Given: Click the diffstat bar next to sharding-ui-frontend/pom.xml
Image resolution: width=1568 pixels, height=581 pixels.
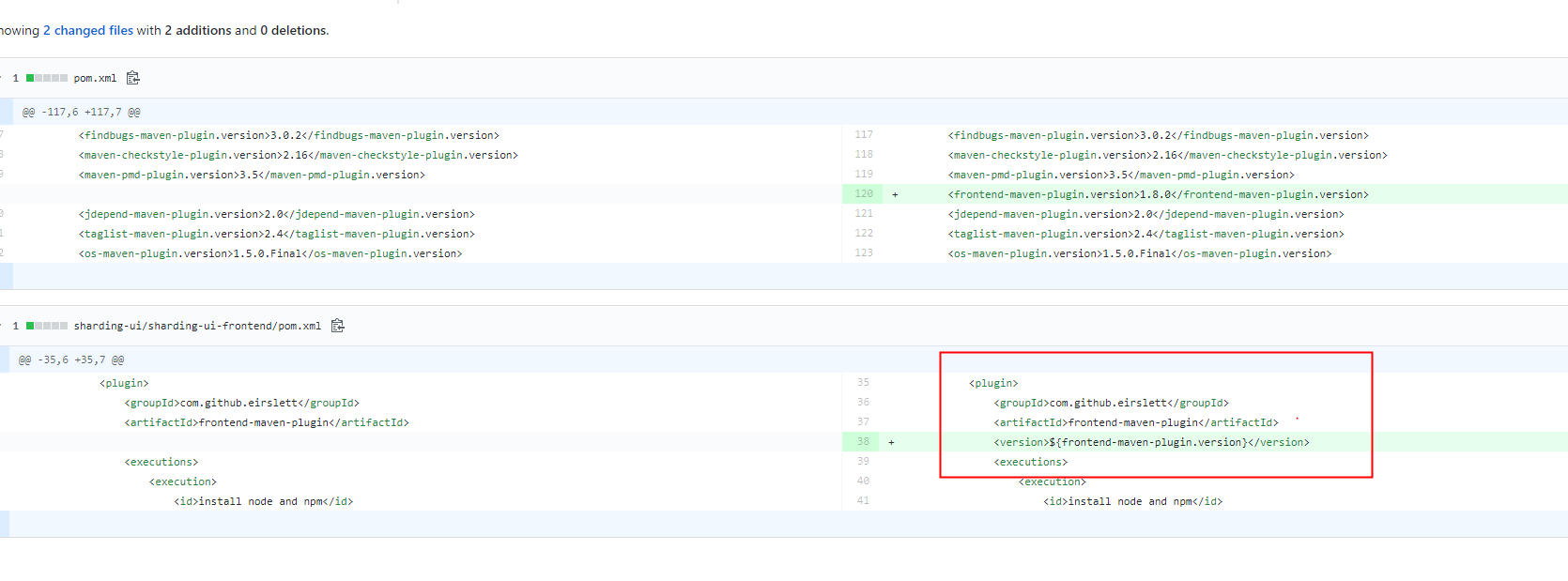Looking at the screenshot, I should coord(47,326).
